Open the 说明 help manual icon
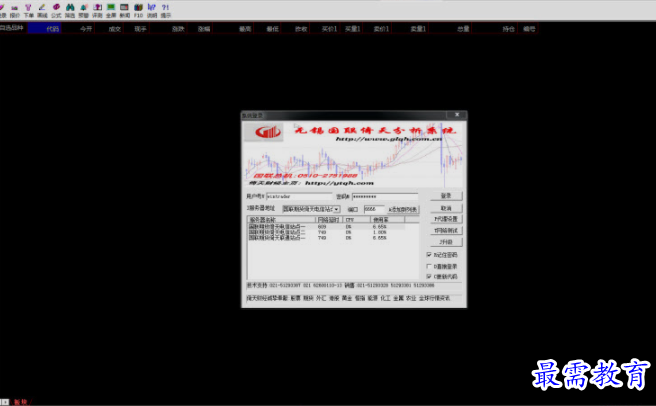656x406 pixels. 152,10
